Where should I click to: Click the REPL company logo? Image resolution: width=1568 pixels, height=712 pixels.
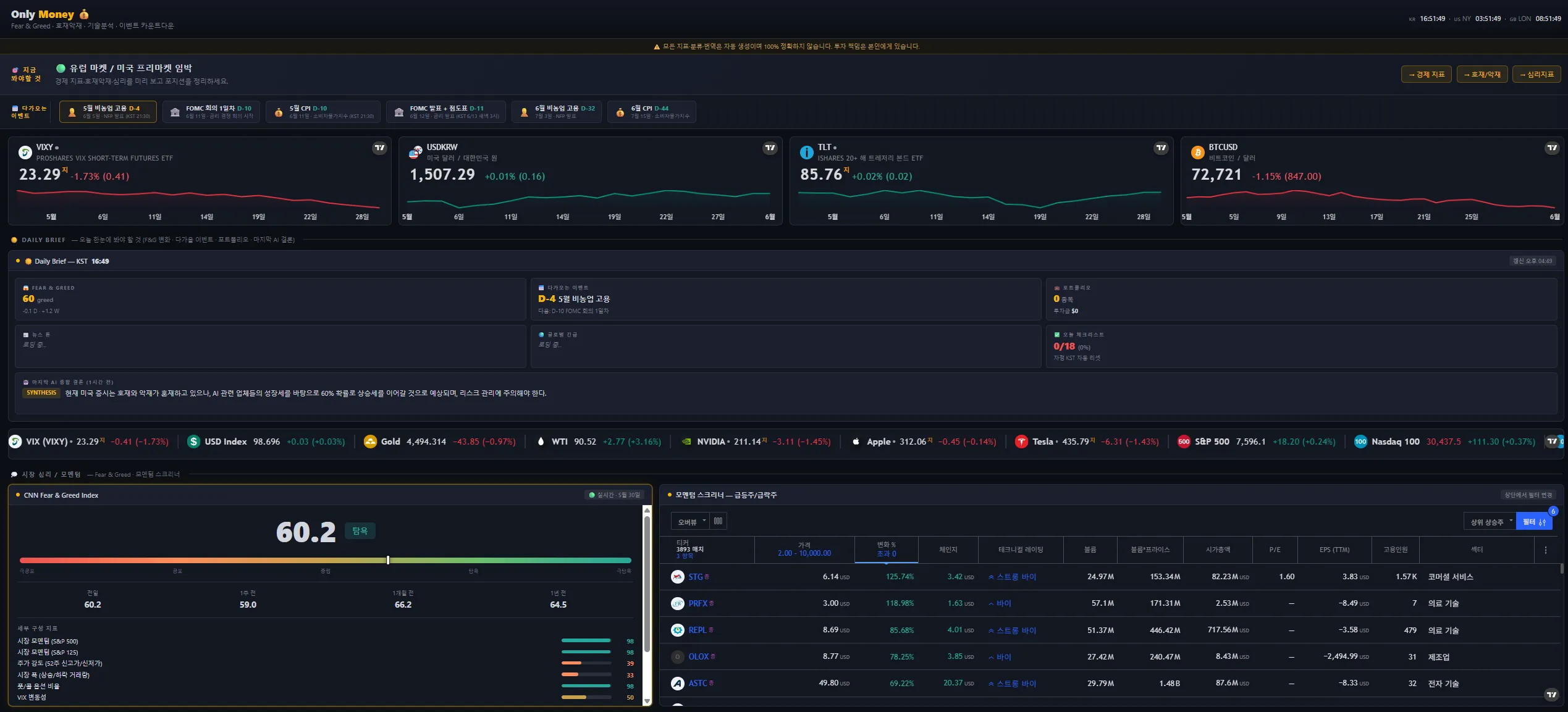[x=678, y=630]
